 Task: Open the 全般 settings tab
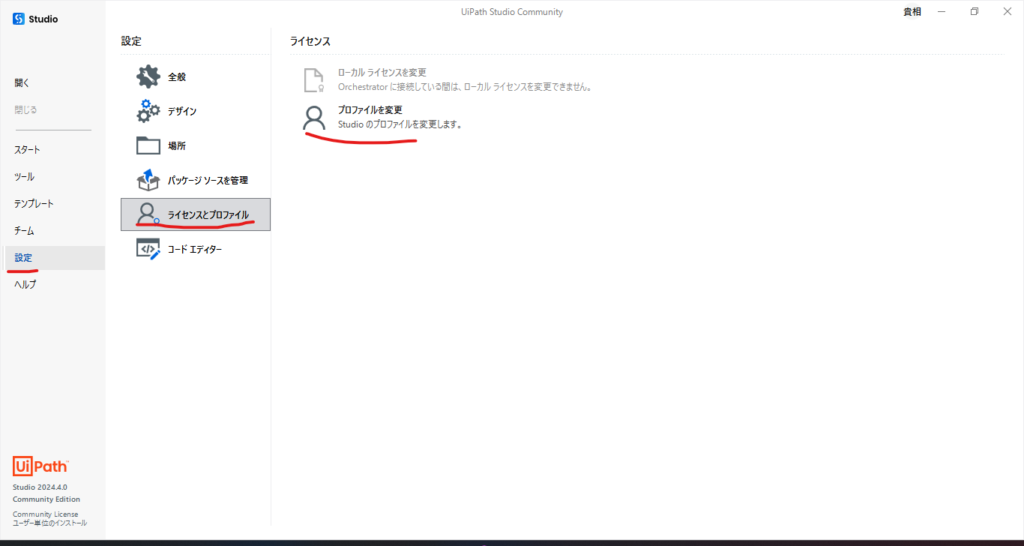click(x=195, y=76)
